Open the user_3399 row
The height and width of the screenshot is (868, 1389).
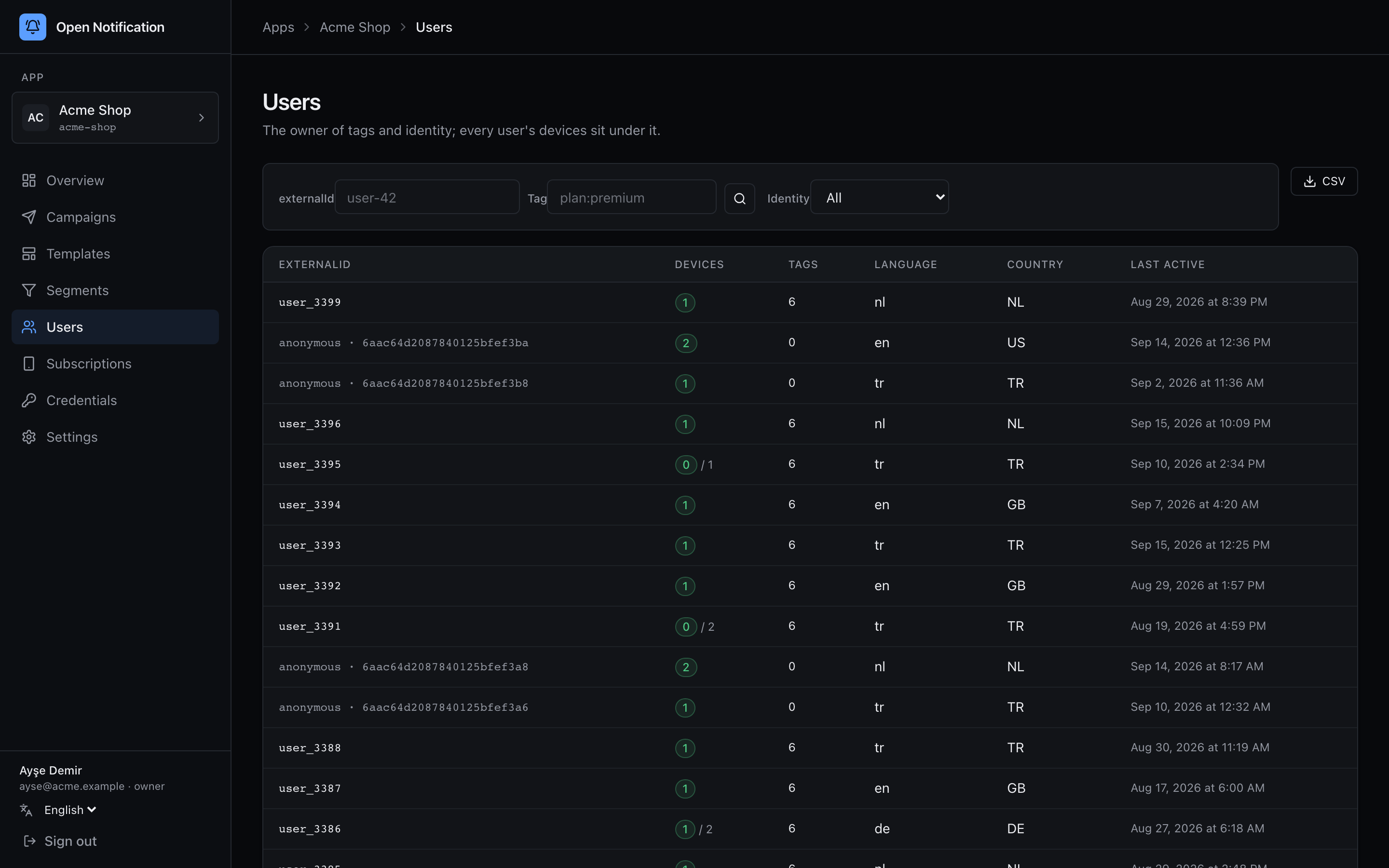[810, 302]
